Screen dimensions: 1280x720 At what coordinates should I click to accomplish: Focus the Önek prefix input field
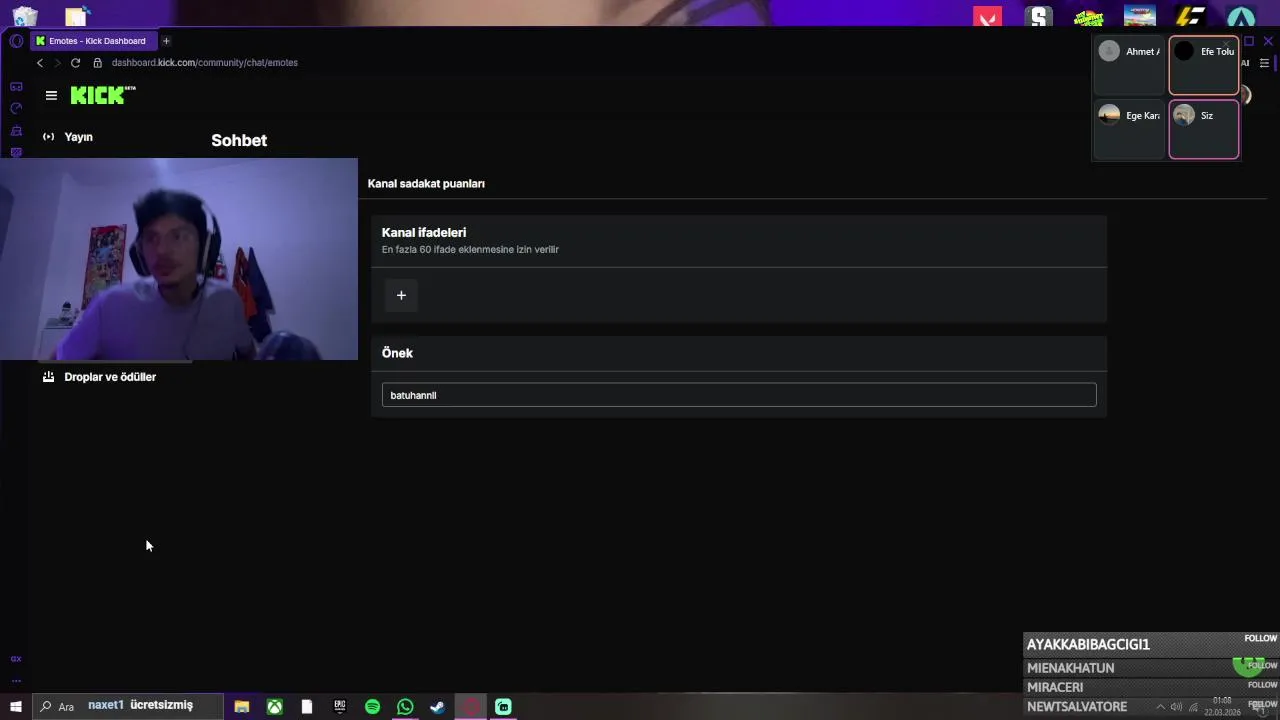pos(739,395)
